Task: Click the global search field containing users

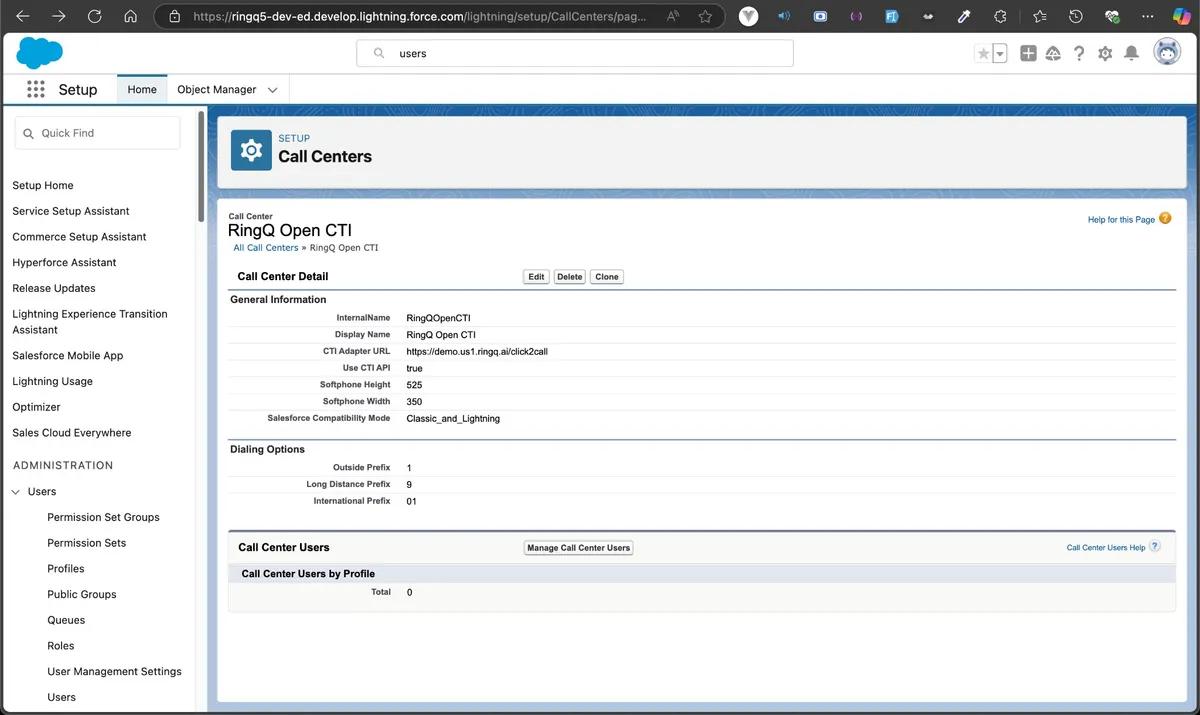Action: [x=575, y=53]
